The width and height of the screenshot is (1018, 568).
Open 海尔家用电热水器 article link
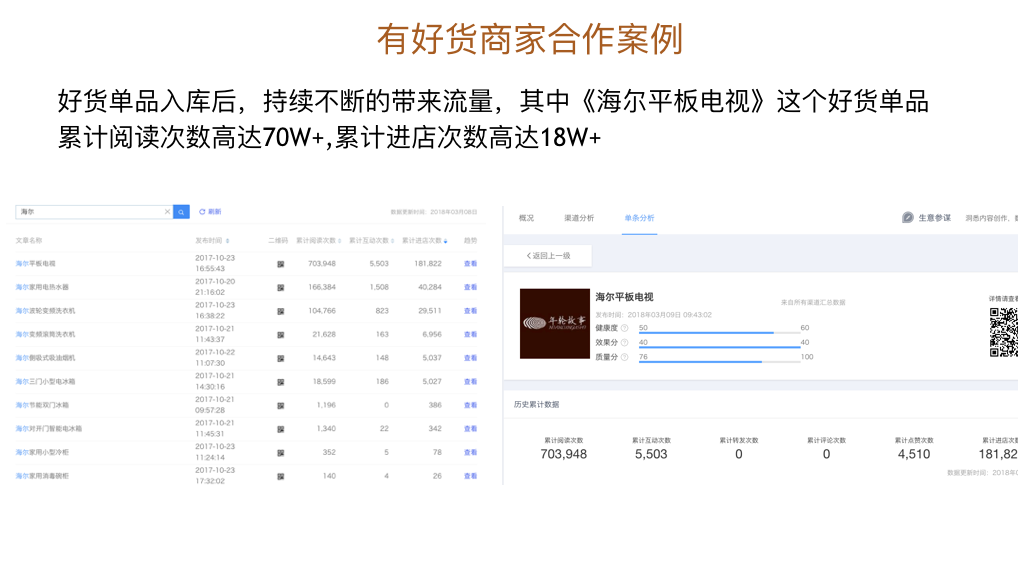(x=42, y=287)
